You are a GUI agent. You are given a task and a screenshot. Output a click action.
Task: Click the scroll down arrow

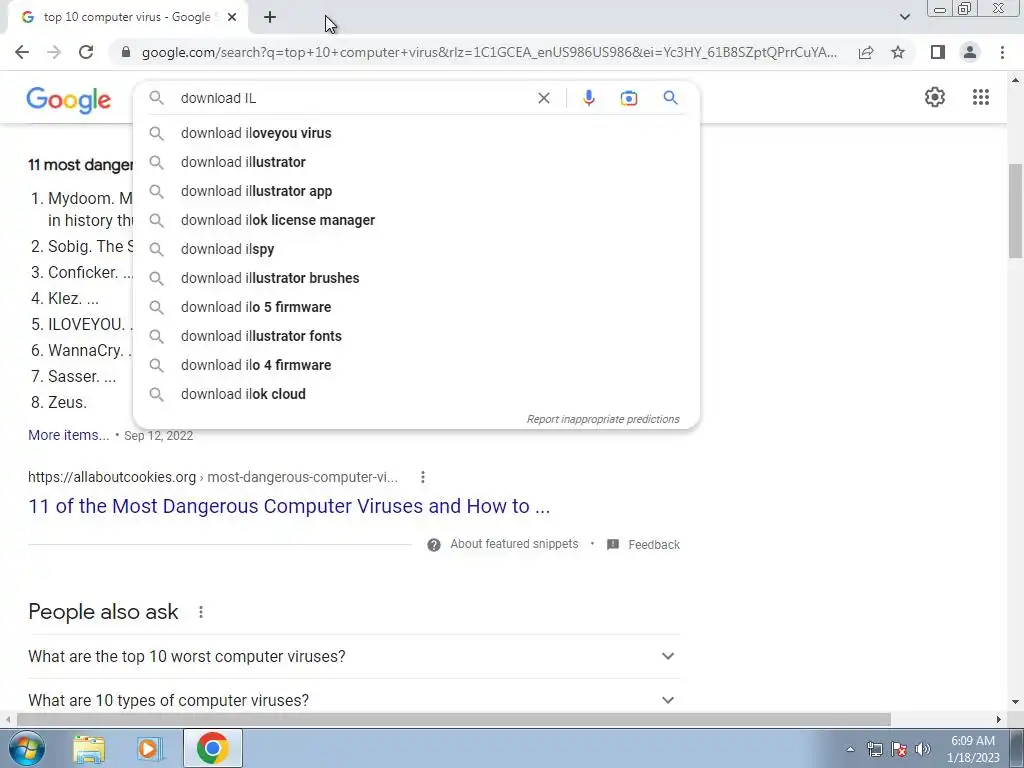pyautogui.click(x=1015, y=703)
